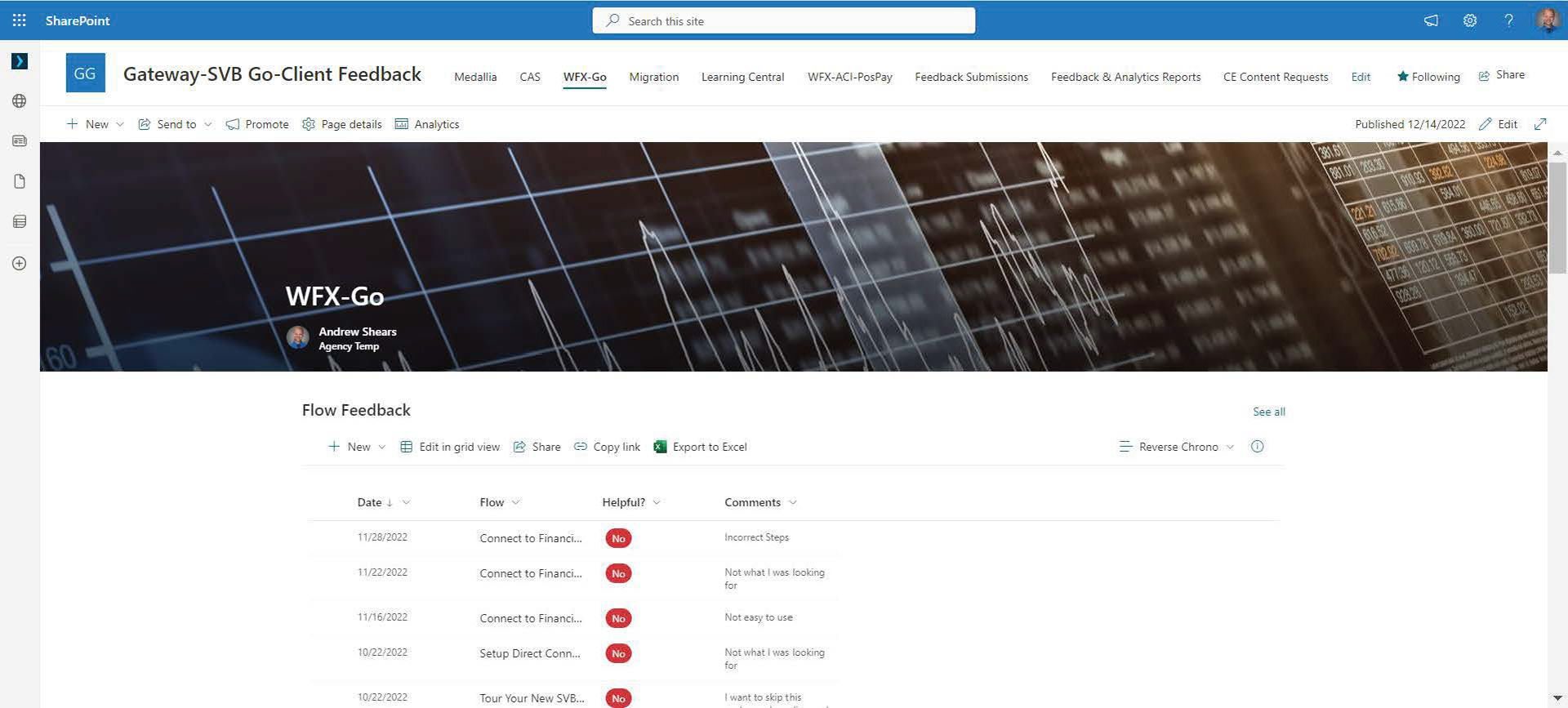Click Copy link in the list toolbar
The width and height of the screenshot is (1568, 708).
607,447
